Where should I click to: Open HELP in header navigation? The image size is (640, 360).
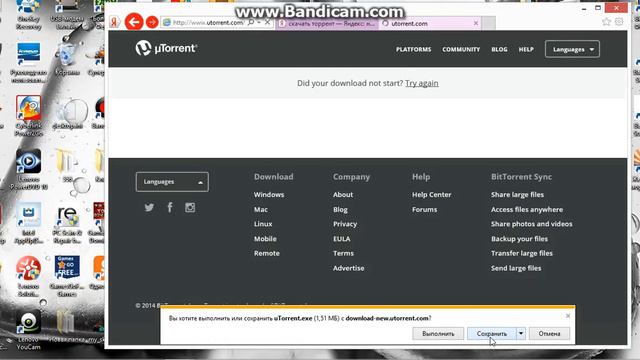526,49
